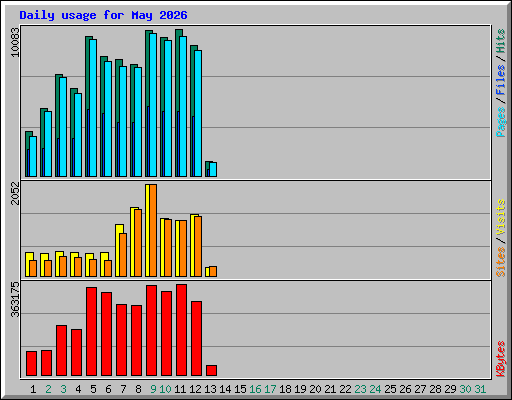Viewport: 512px width, 400px height.
Task: Click the day 8 orange sites bar
Action: (x=138, y=243)
